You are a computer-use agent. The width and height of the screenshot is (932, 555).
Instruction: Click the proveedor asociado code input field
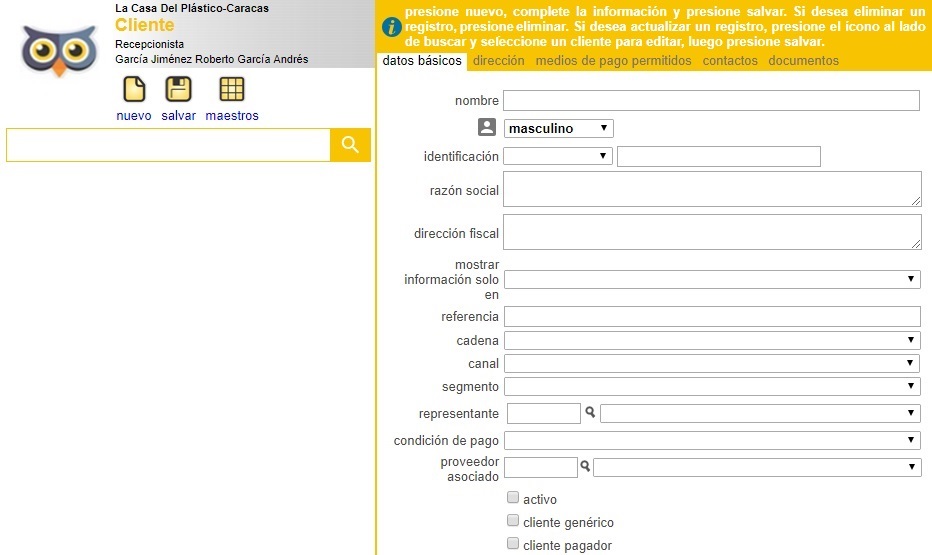coord(541,467)
